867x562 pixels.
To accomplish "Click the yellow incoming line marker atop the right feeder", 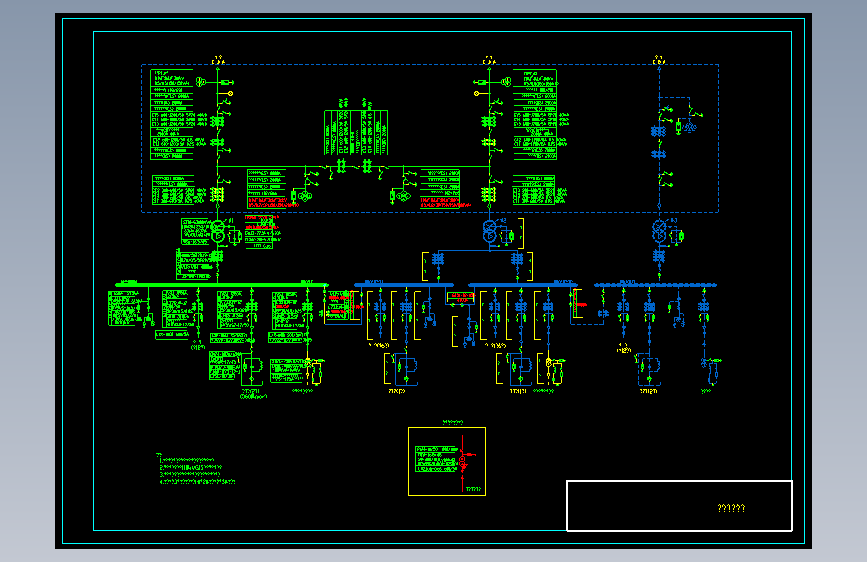I will click(659, 60).
